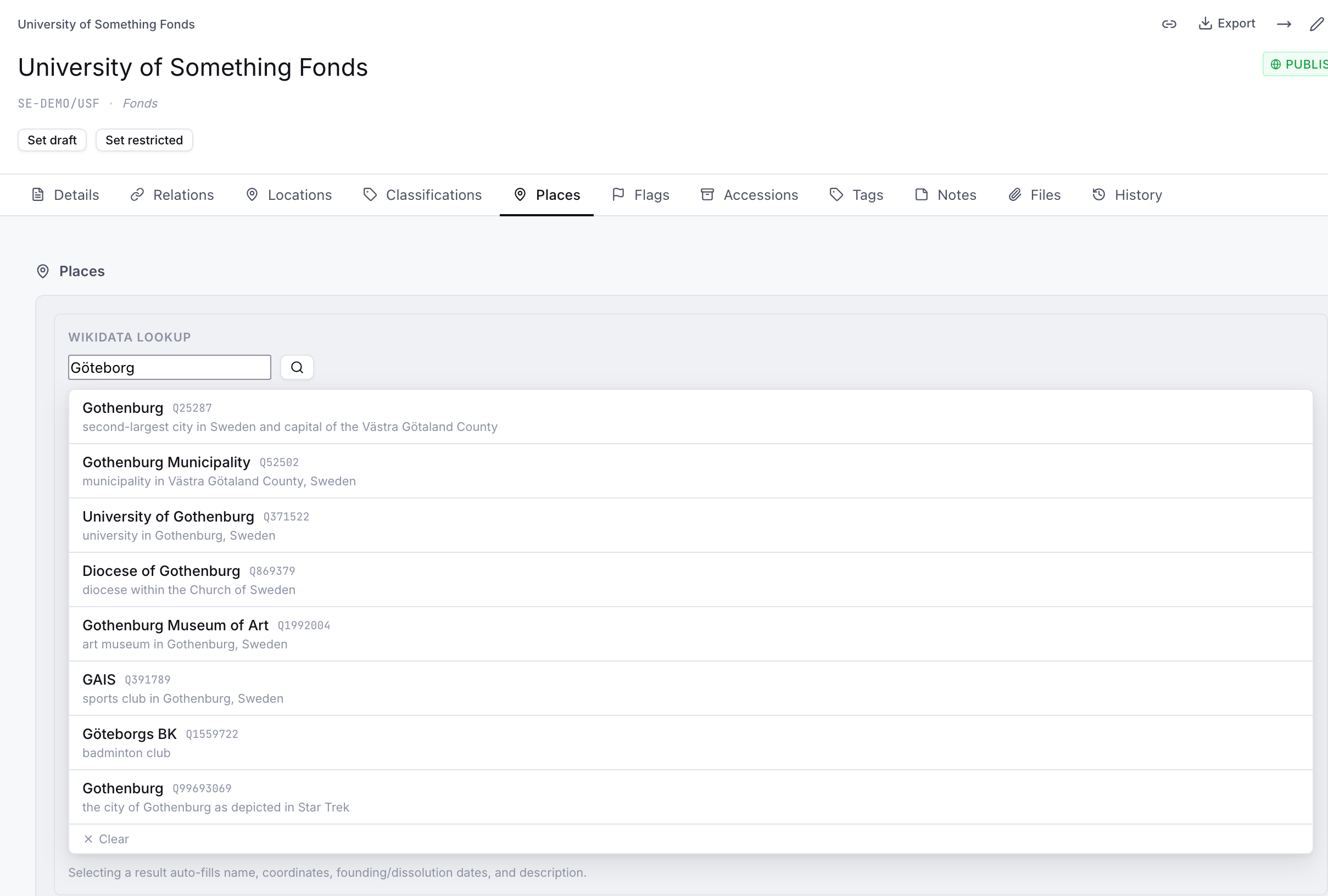Clear the Wikidata lookup results

pyautogui.click(x=107, y=839)
